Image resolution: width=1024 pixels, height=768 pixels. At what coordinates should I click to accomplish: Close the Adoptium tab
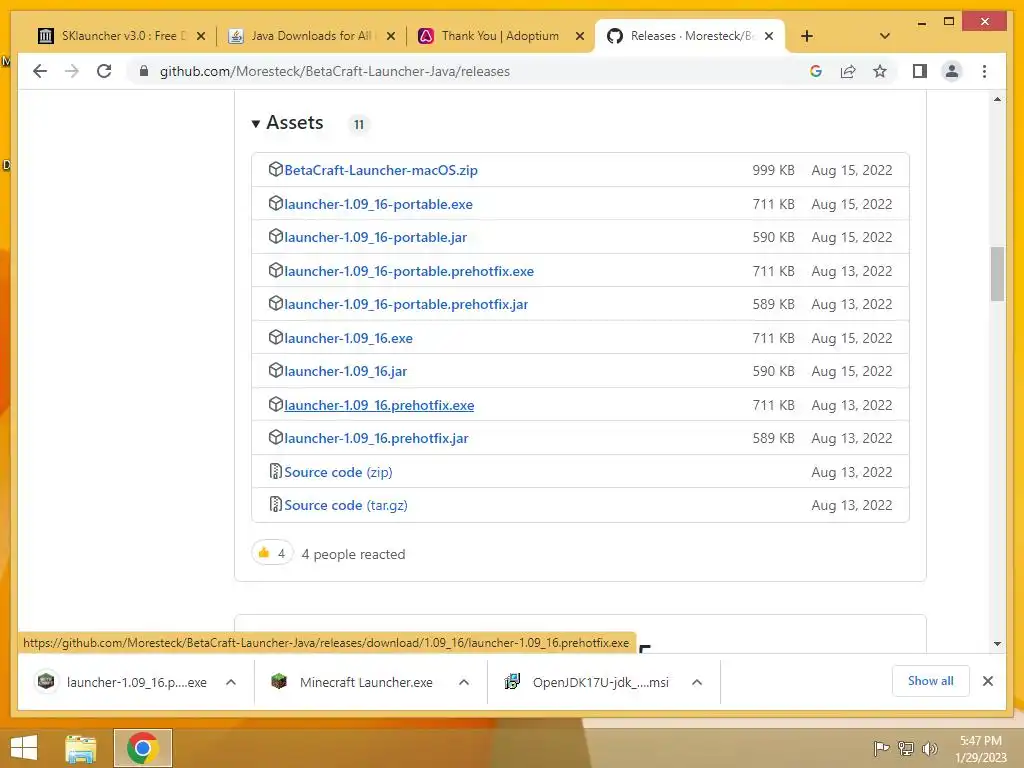click(579, 36)
